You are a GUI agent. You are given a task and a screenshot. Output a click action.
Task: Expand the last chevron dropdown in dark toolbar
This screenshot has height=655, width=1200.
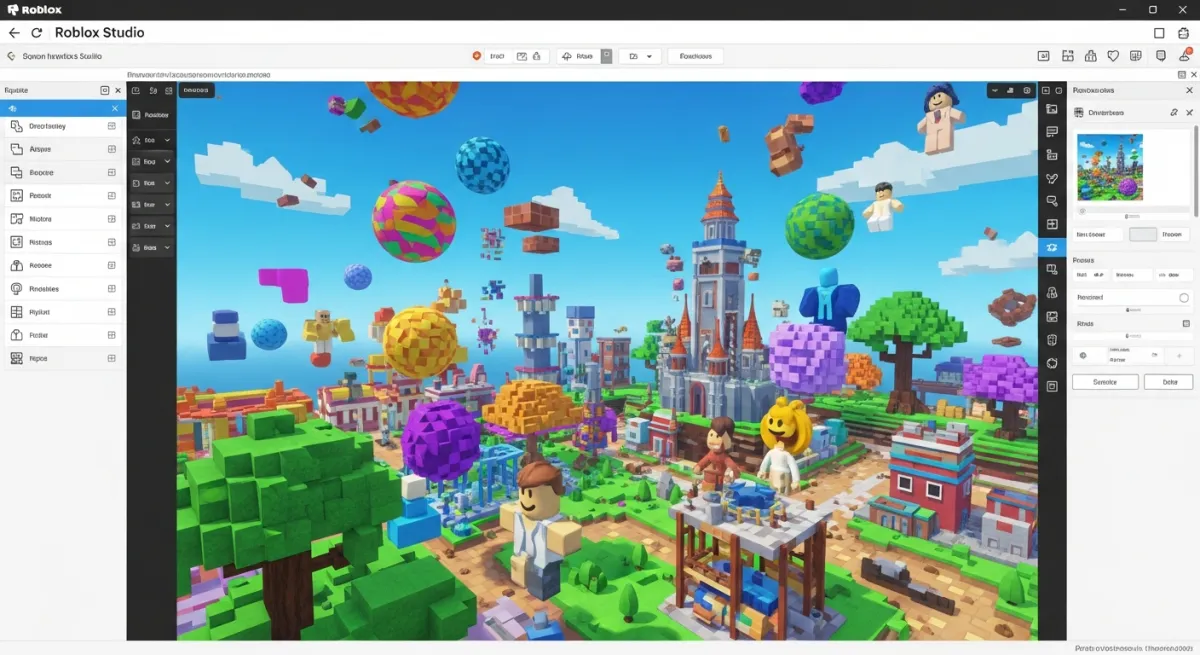click(167, 247)
